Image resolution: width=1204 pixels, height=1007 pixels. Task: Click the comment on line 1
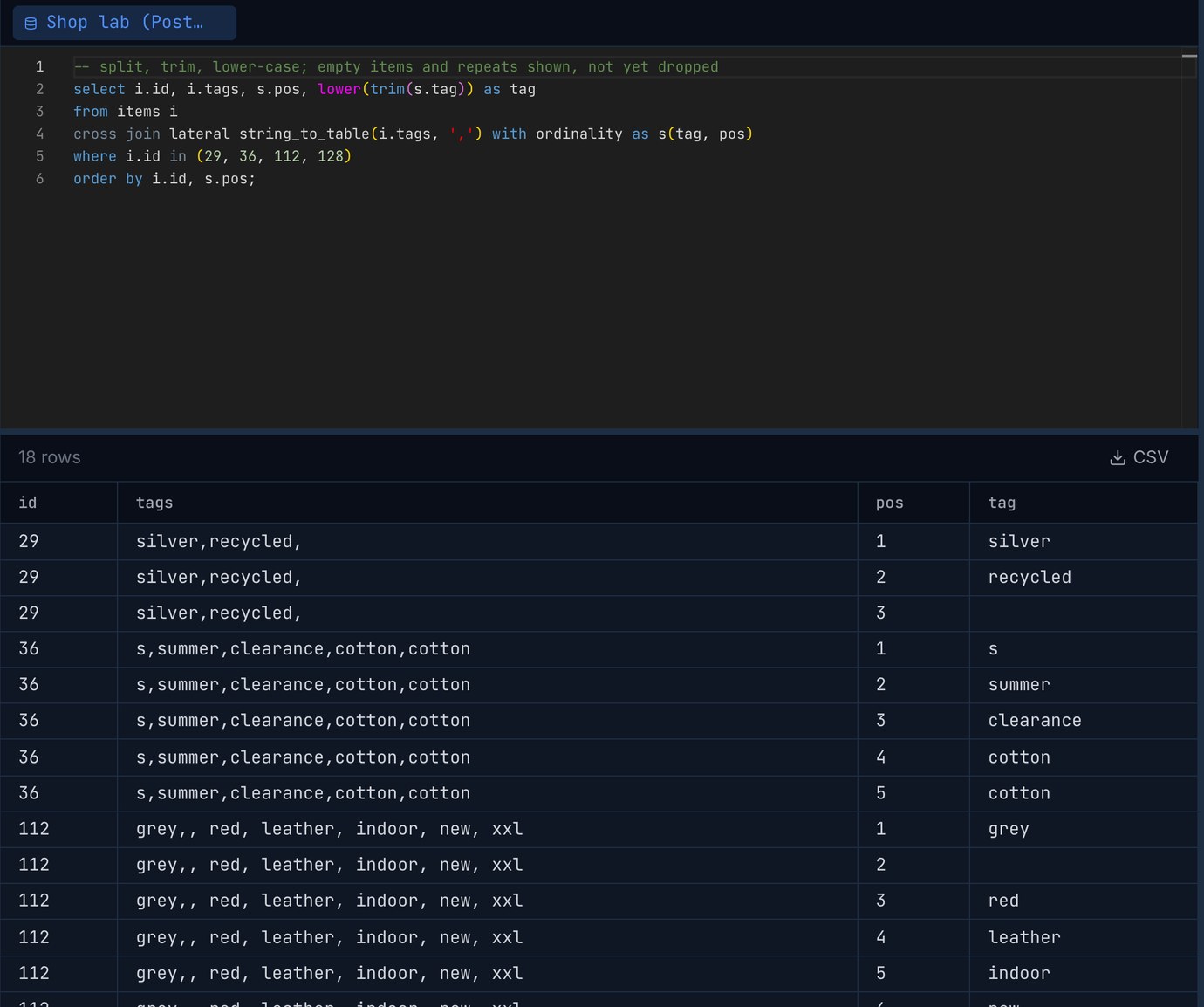(x=396, y=66)
